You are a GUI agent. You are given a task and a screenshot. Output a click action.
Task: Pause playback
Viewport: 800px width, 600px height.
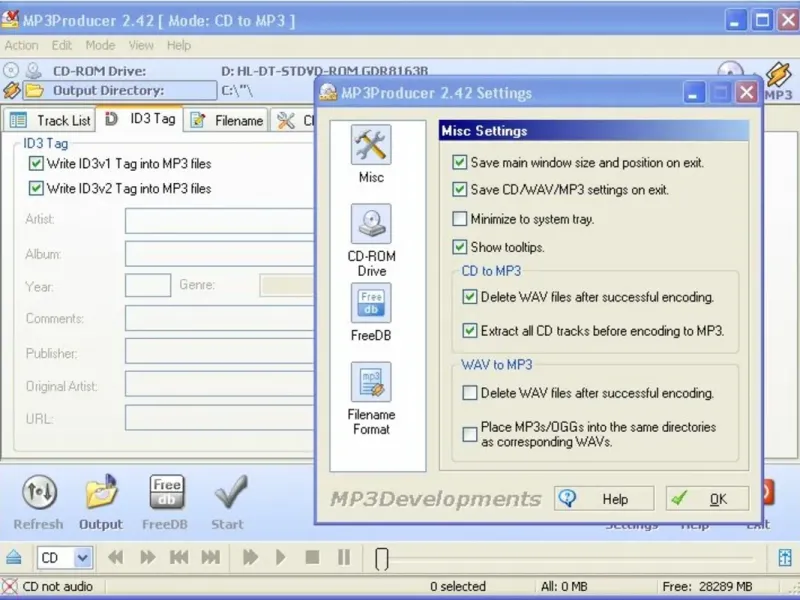pyautogui.click(x=344, y=557)
